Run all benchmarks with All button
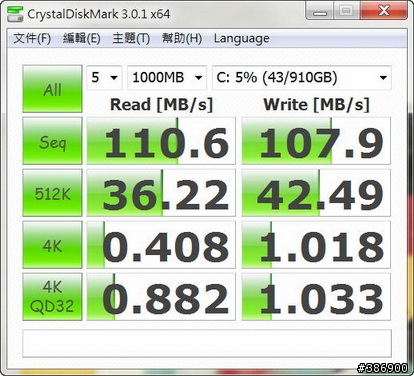Image resolution: width=414 pixels, height=376 pixels. 52,89
